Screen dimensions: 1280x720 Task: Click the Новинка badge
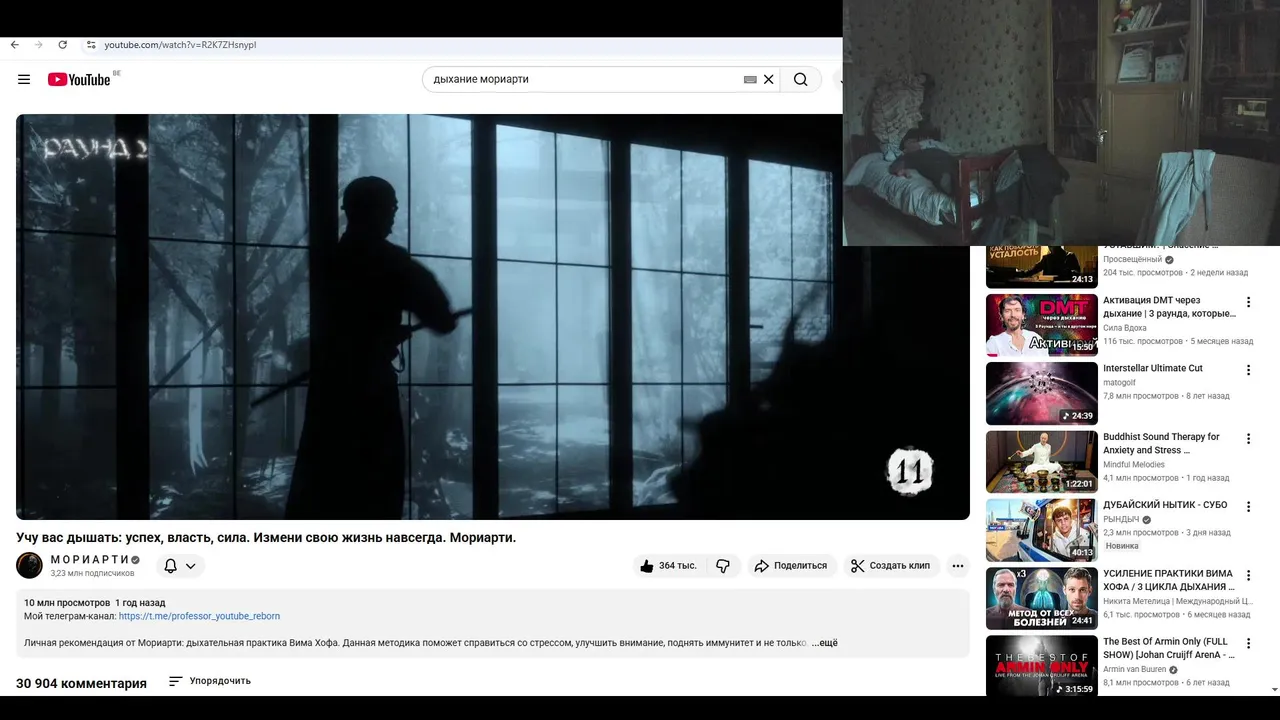[x=1122, y=547]
